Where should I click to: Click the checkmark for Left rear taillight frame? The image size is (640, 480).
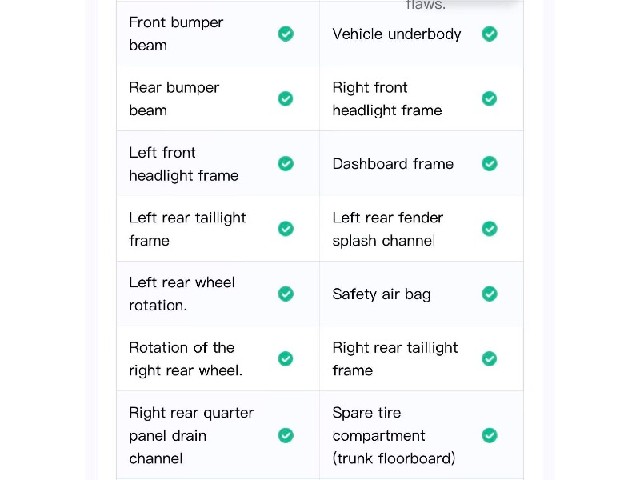click(286, 229)
